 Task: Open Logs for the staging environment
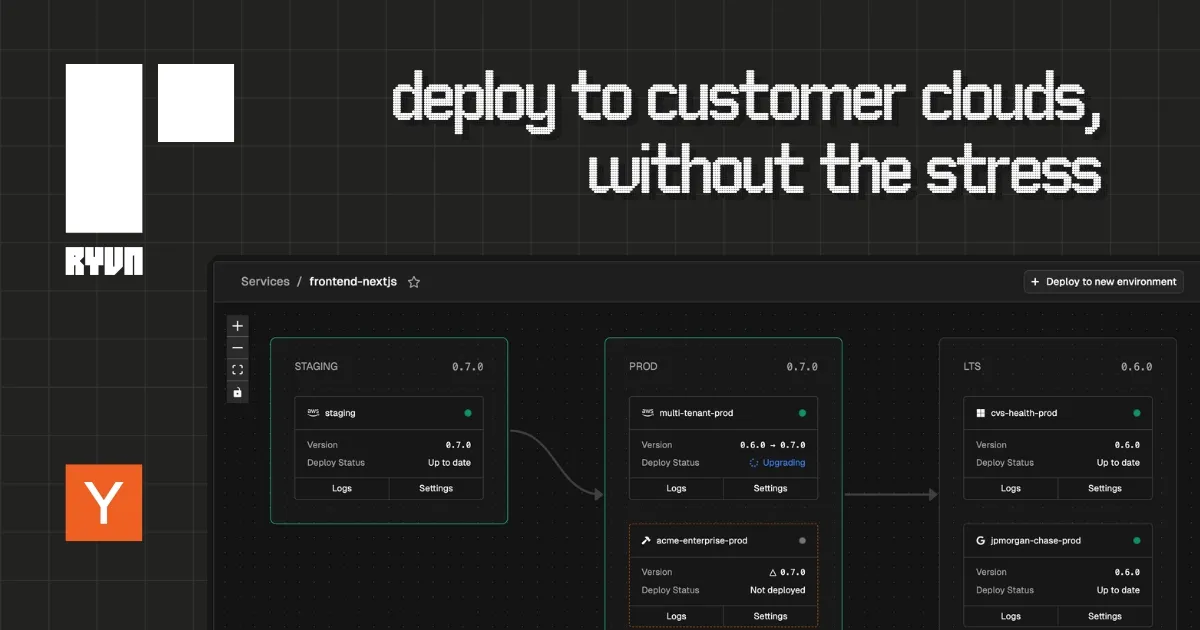(342, 488)
